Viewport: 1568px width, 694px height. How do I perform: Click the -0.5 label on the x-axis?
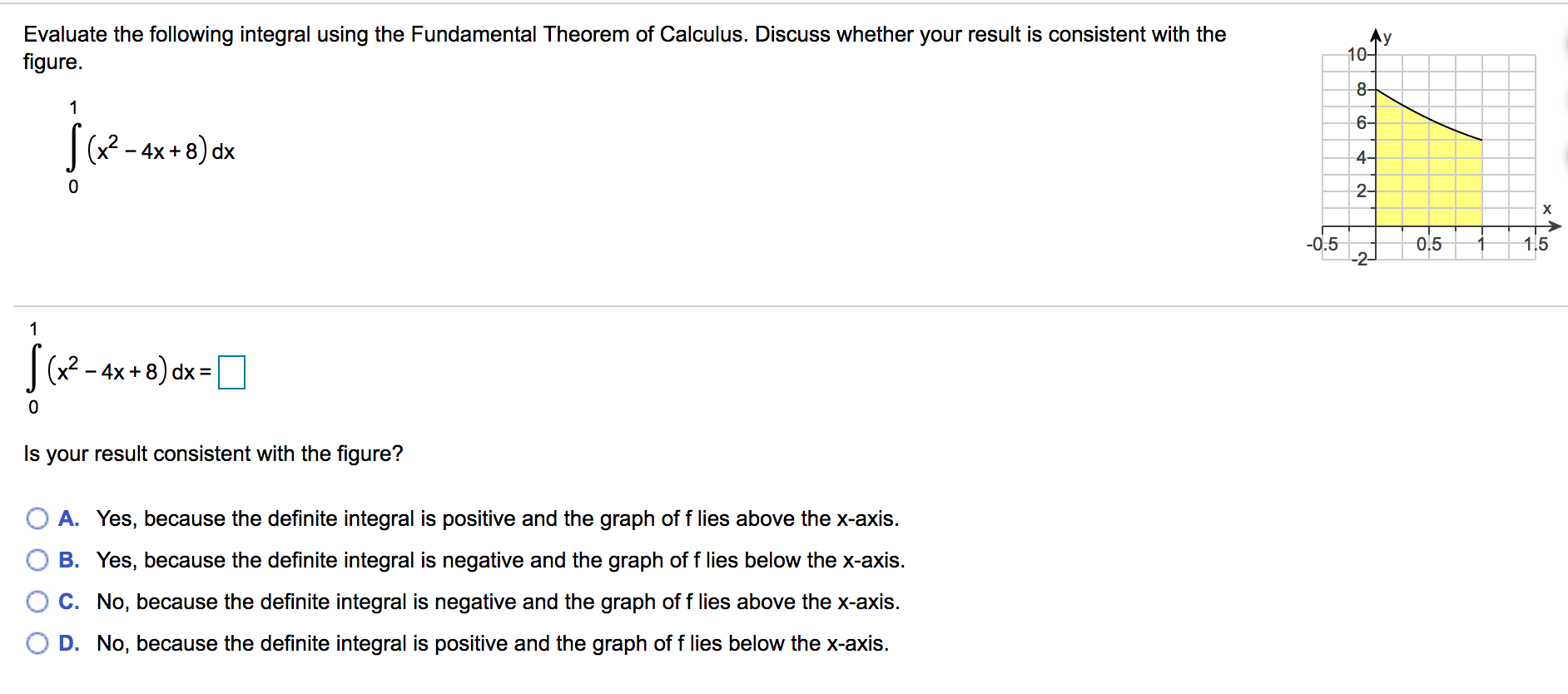pyautogui.click(x=1323, y=244)
